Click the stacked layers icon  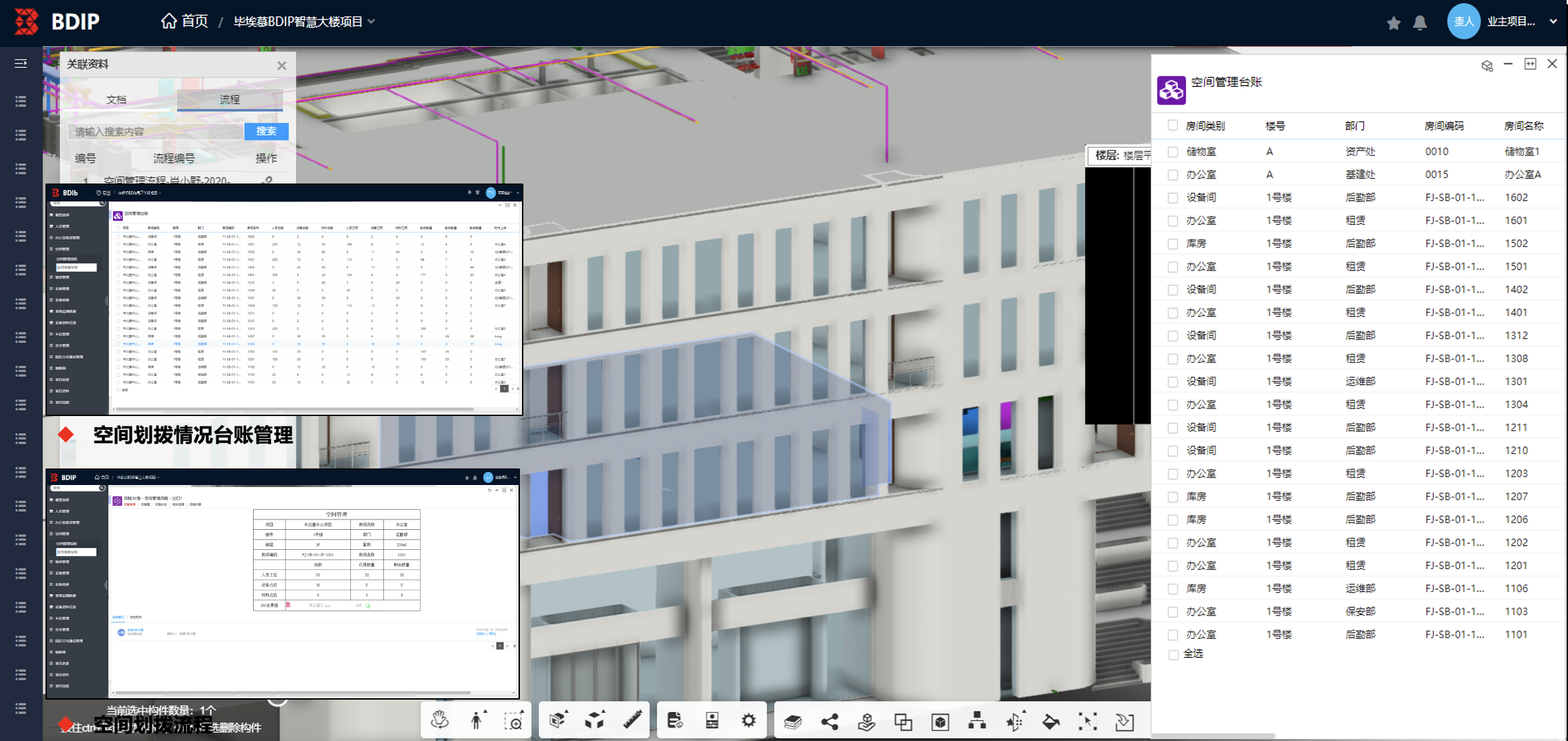[x=793, y=722]
